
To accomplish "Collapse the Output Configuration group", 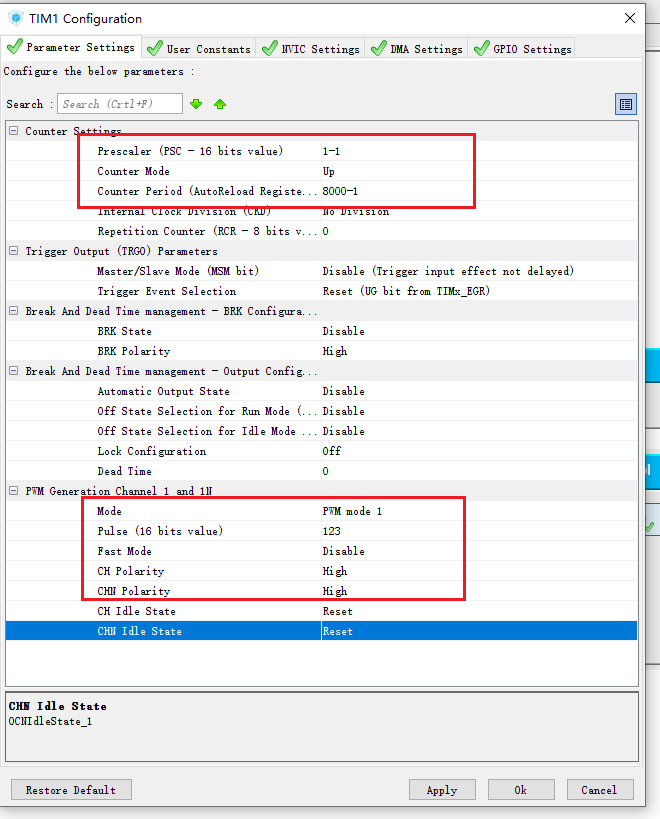I will (14, 371).
